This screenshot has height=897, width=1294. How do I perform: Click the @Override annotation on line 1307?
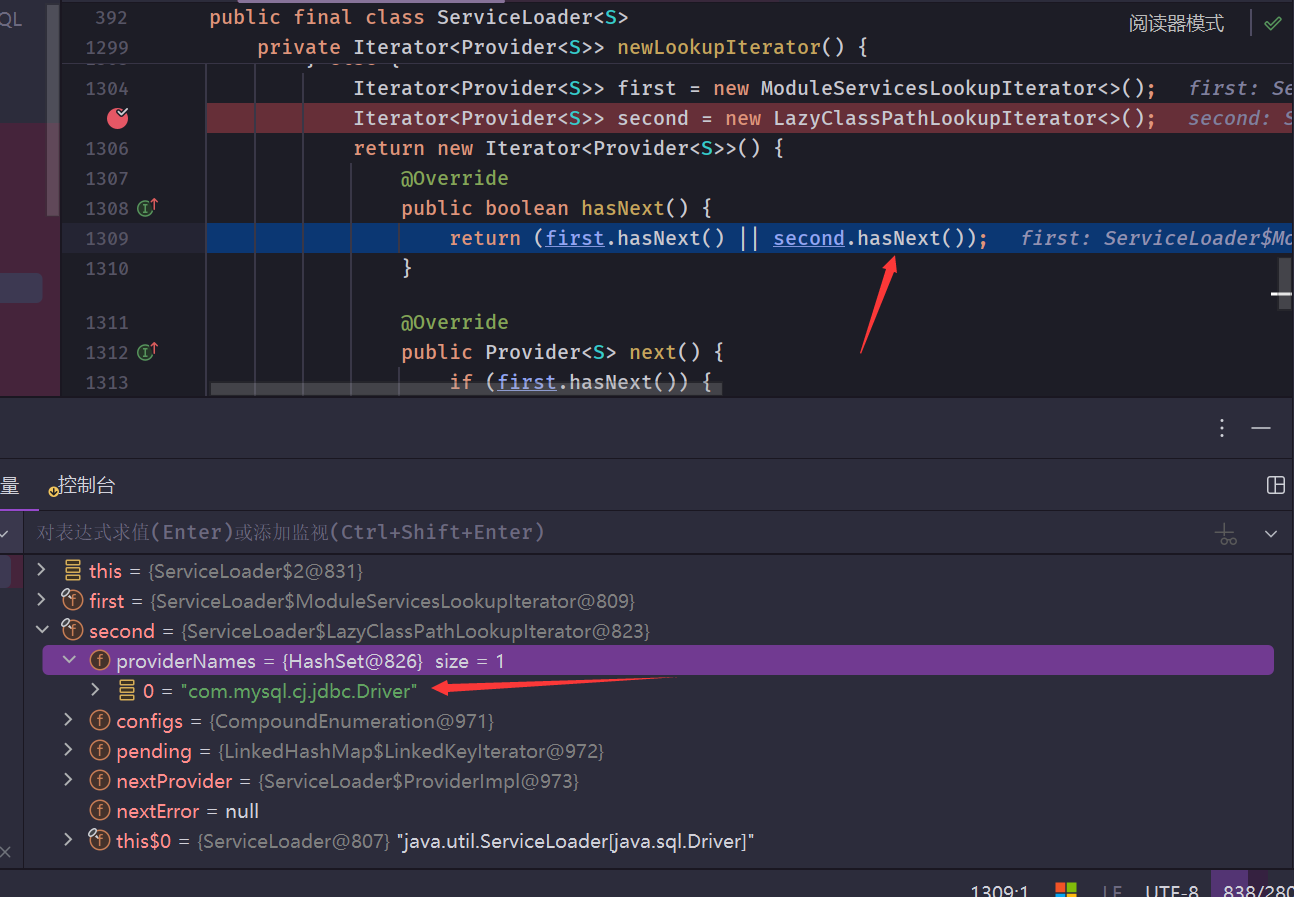point(455,178)
